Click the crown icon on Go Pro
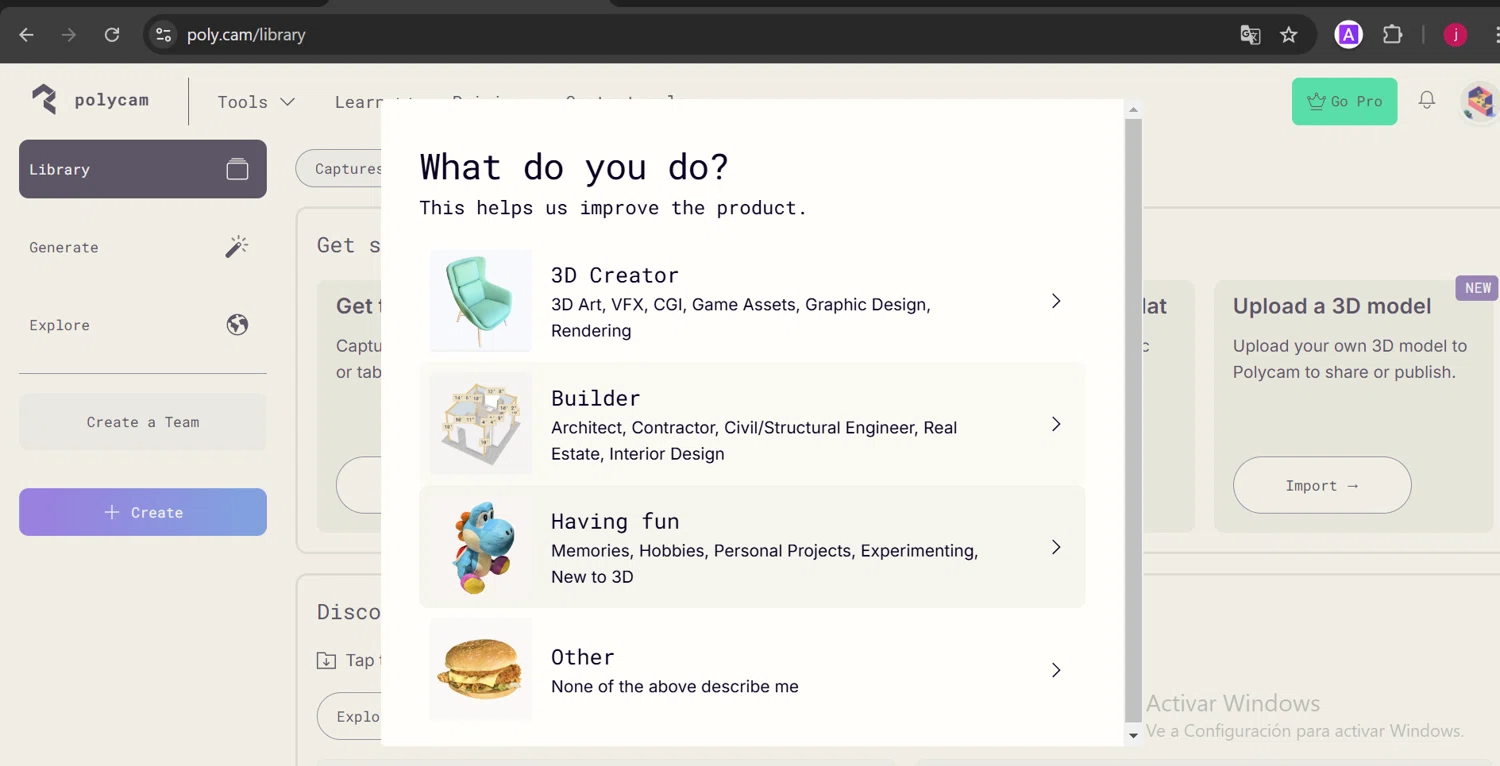 [1316, 101]
